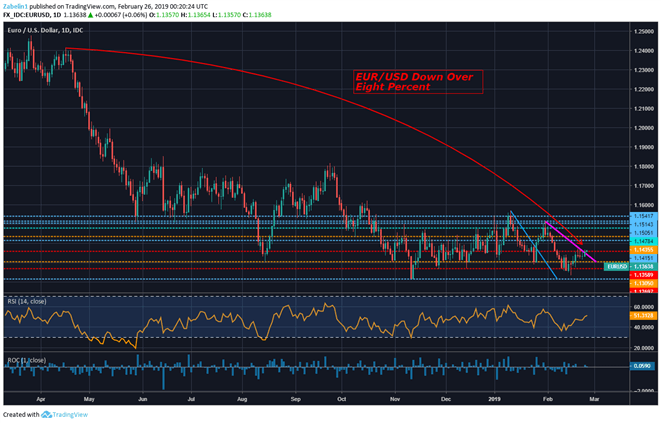Click the 2019 label on time axis
The height and width of the screenshot is (423, 661).
pos(494,399)
